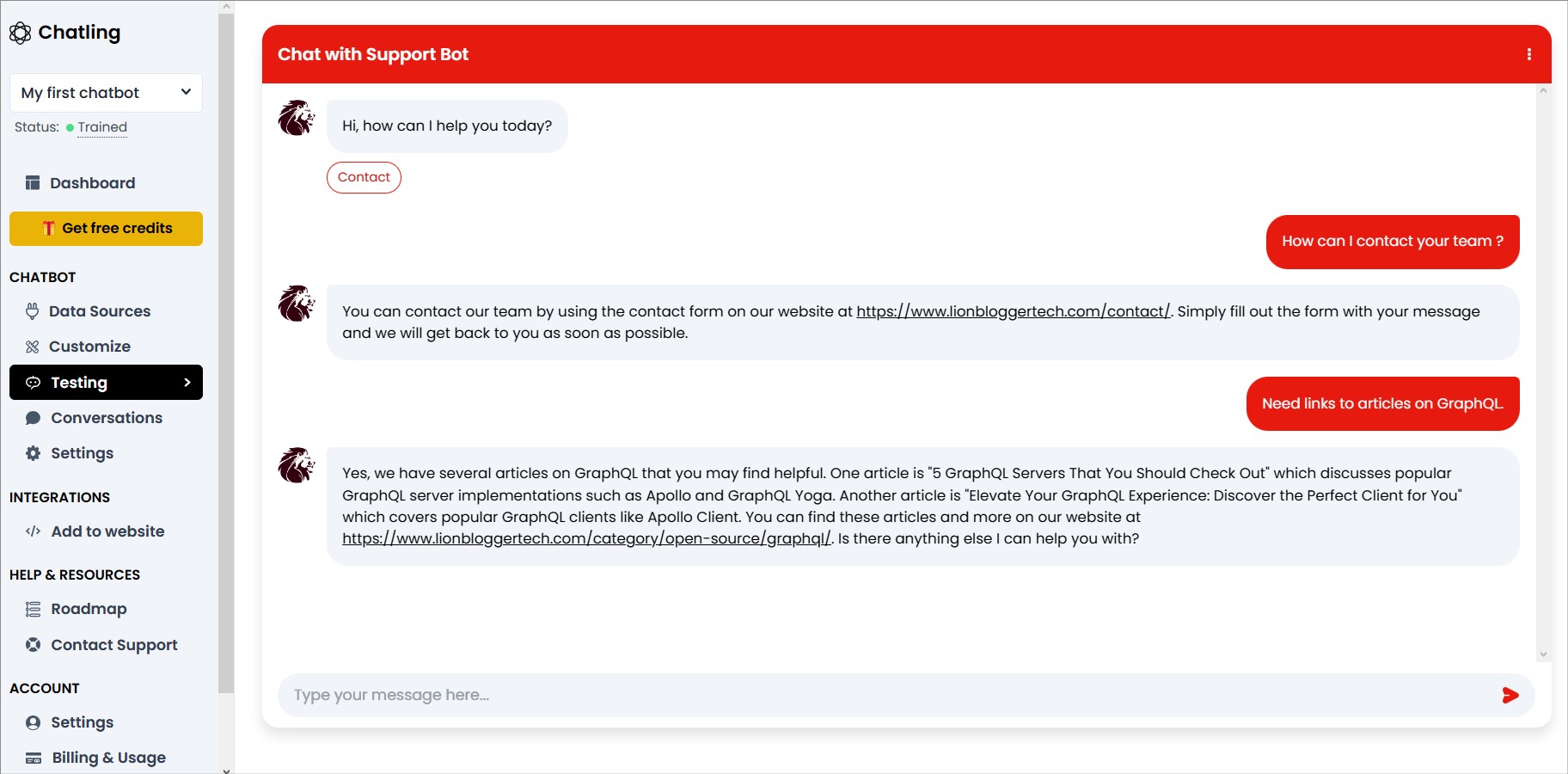Expand the Testing menu chevron arrow
Screen dimensions: 1568x774
click(187, 383)
